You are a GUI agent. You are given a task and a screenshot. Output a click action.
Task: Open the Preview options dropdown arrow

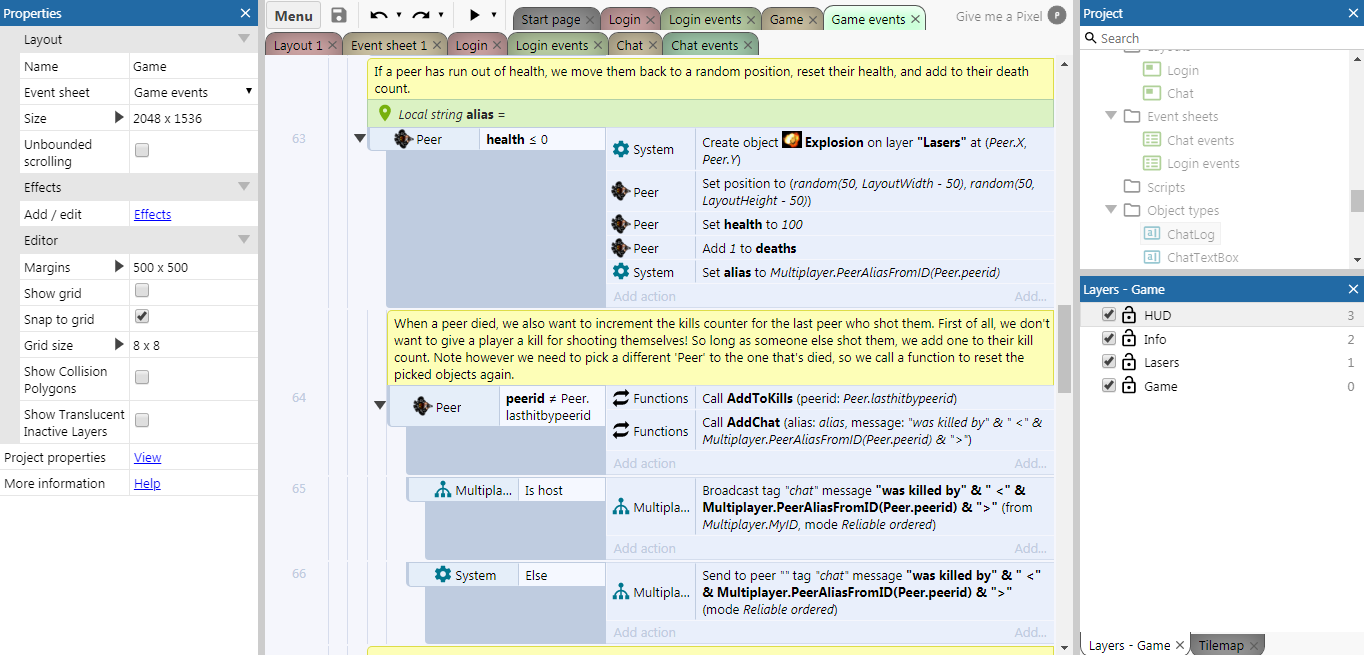pyautogui.click(x=494, y=15)
